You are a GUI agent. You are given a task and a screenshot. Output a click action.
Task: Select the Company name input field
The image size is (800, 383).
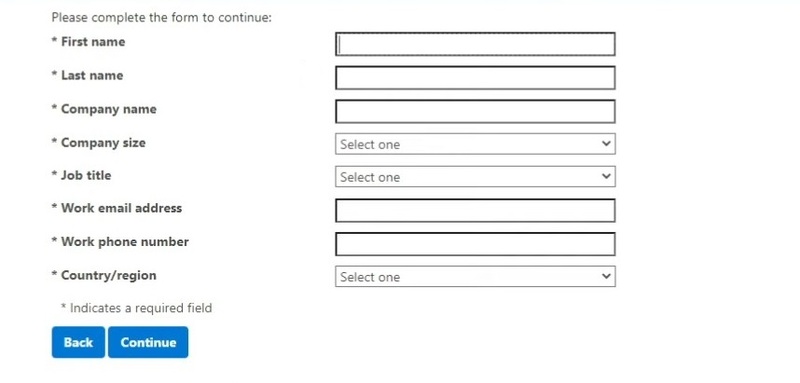point(475,111)
